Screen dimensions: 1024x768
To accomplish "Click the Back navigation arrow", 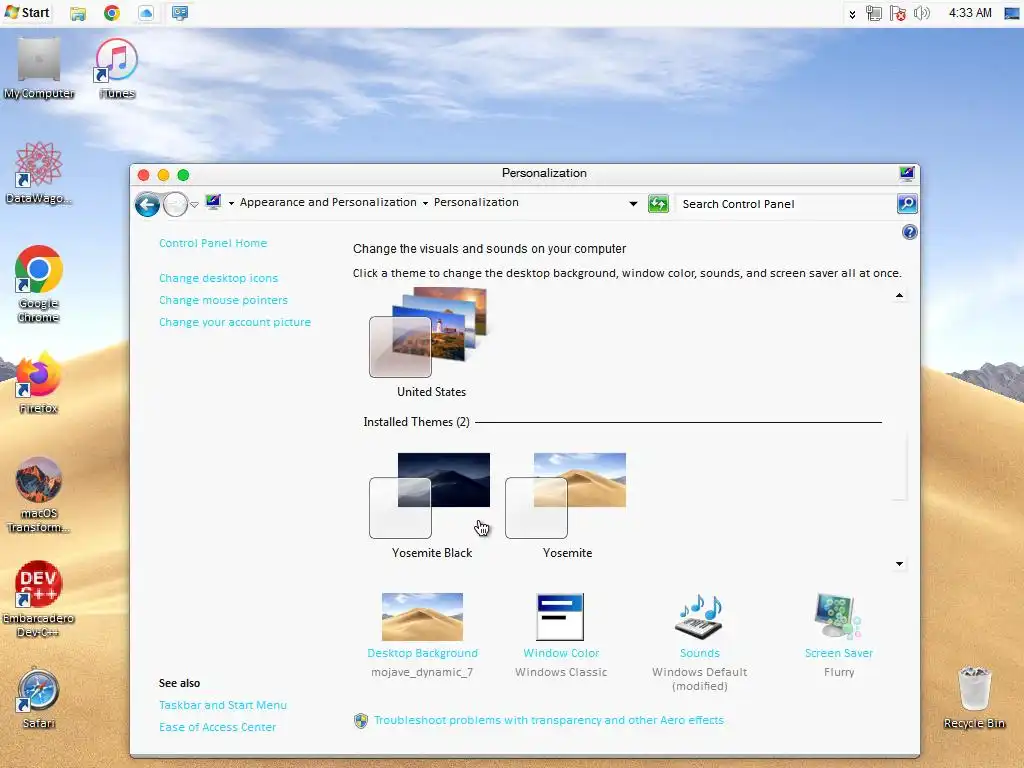I will [x=148, y=204].
